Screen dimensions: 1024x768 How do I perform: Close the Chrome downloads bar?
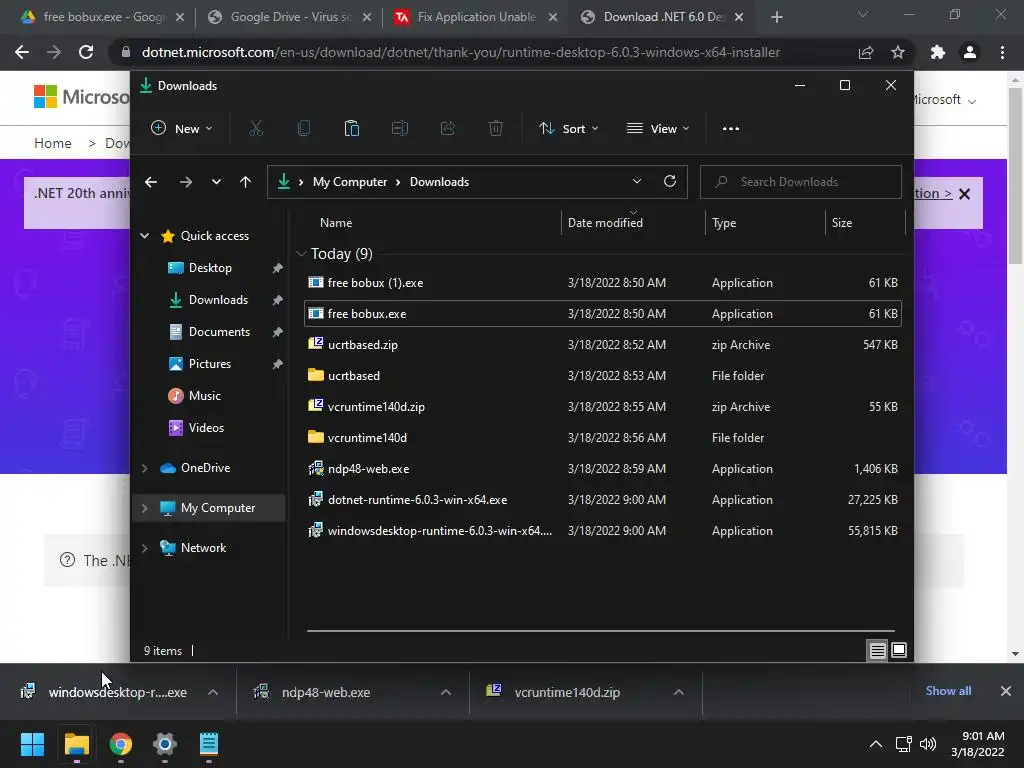point(1006,691)
